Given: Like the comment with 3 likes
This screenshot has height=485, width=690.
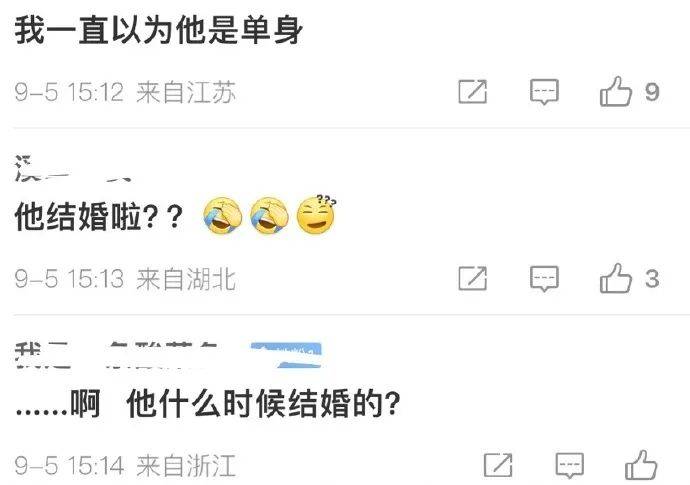Looking at the screenshot, I should click(x=616, y=278).
